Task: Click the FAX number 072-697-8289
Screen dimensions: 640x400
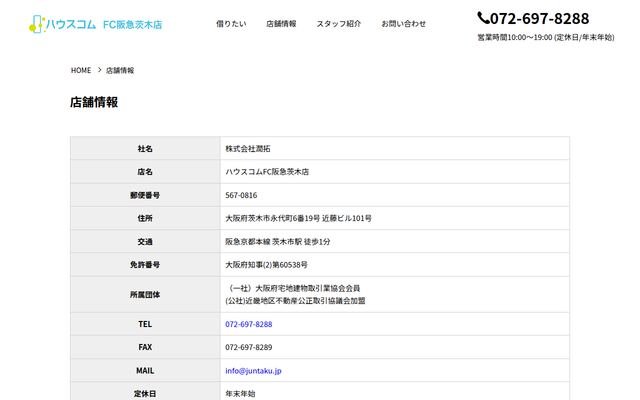Action: click(x=249, y=347)
